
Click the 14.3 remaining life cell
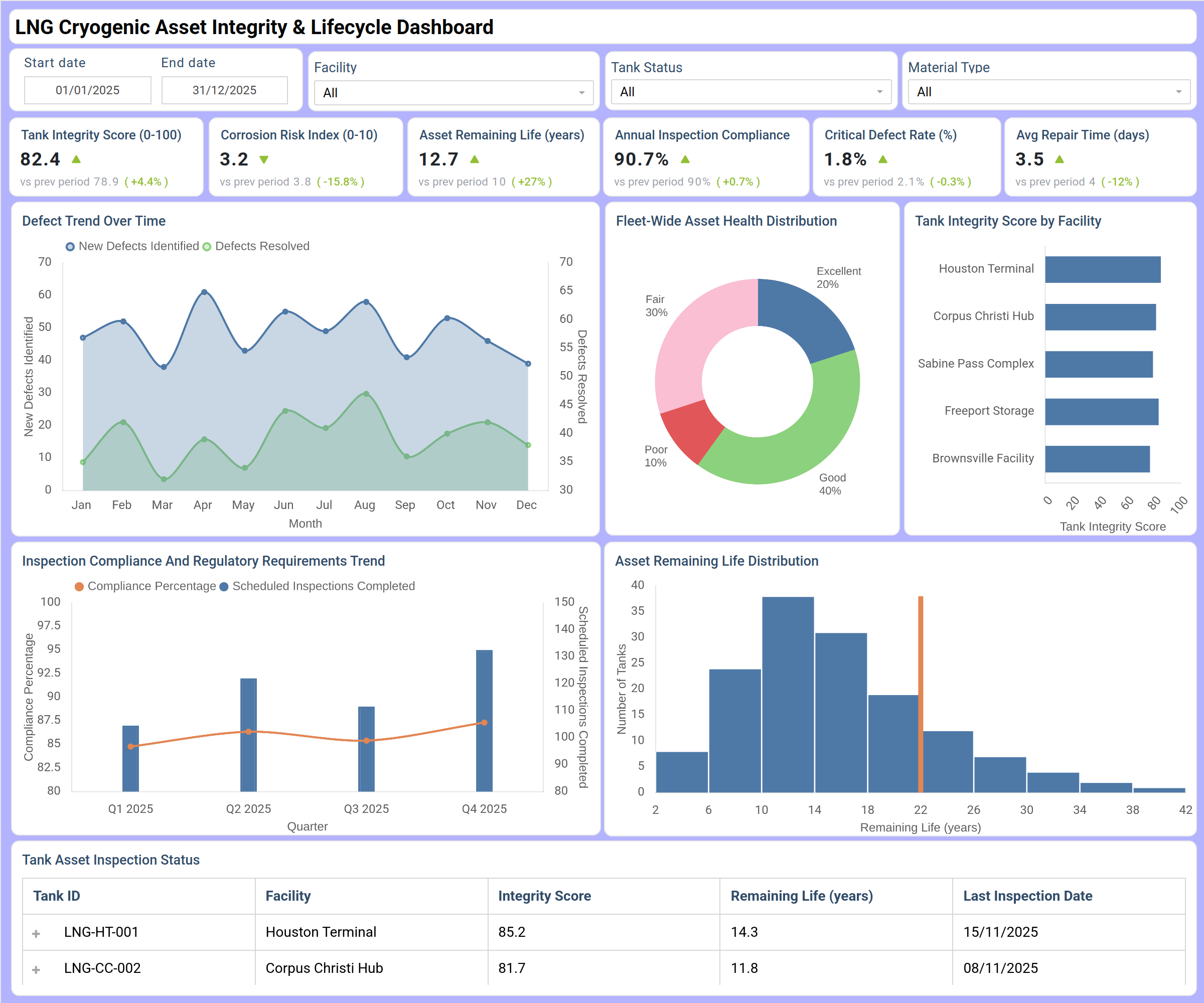coord(836,932)
